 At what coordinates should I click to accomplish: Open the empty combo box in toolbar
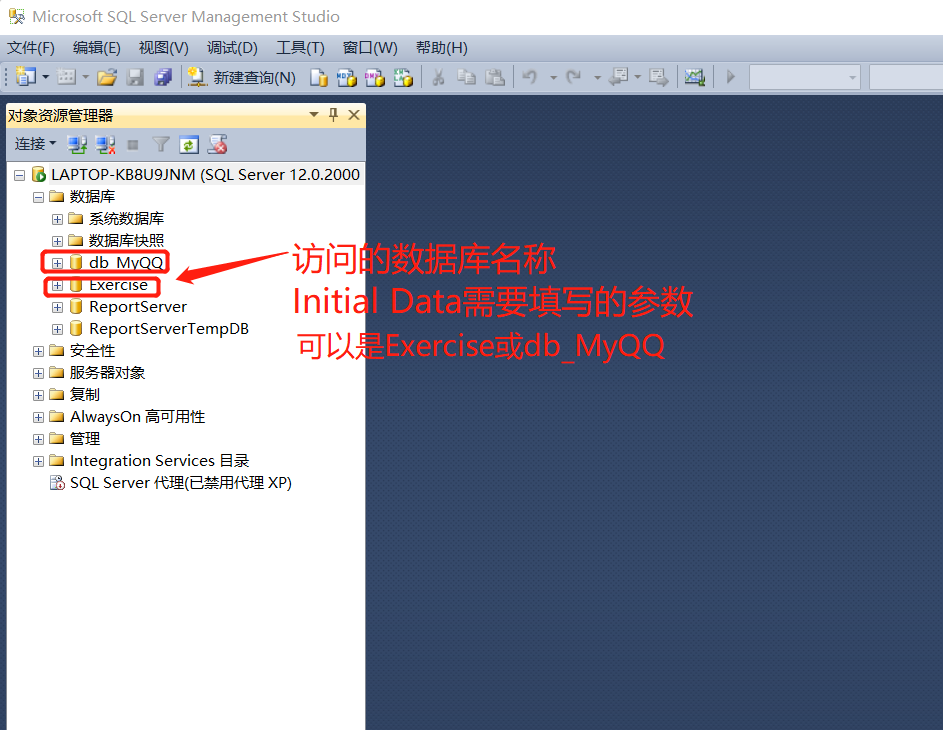(x=805, y=78)
